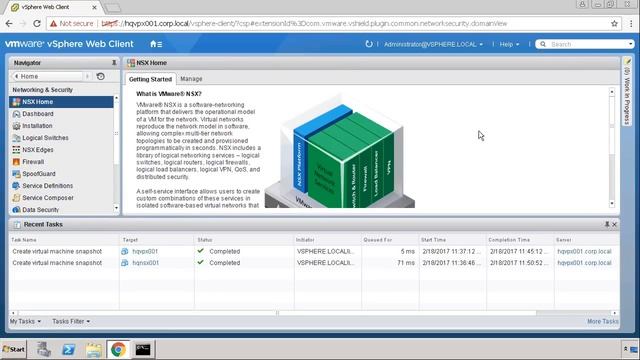The image size is (640, 360).
Task: Open the command prompt taskbar icon
Action: [143, 349]
